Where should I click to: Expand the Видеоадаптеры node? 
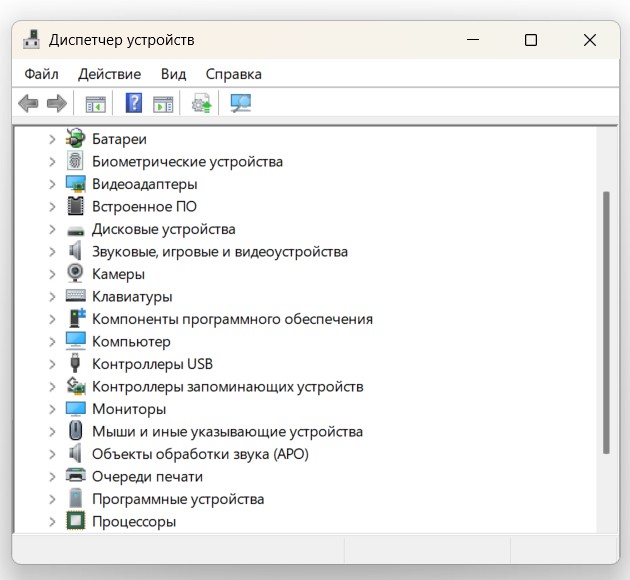(52, 184)
